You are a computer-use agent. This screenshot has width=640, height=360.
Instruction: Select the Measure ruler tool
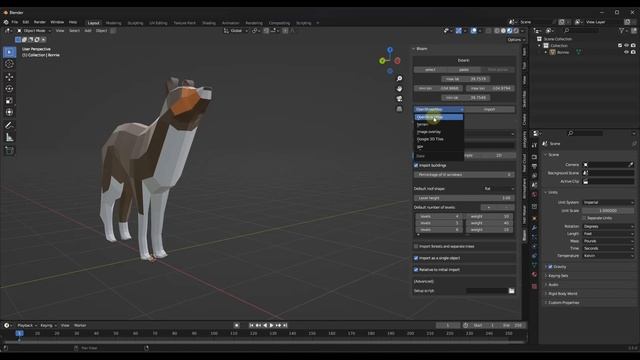[x=9, y=138]
